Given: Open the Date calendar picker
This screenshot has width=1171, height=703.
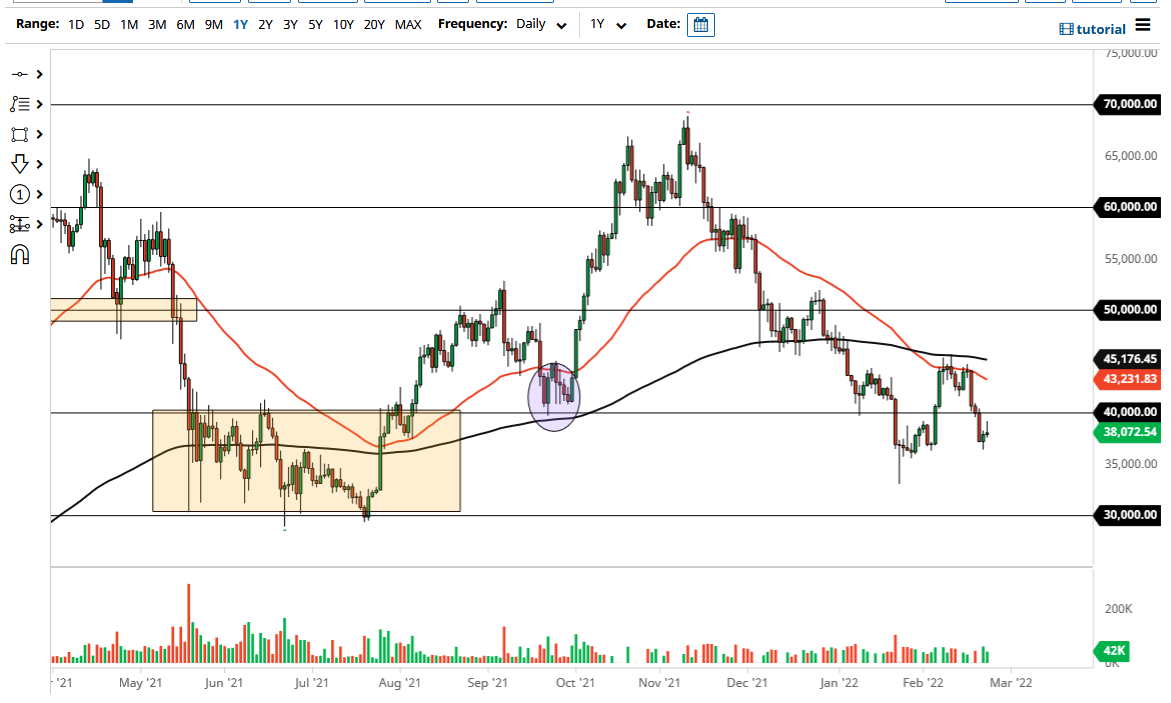Looking at the screenshot, I should (x=700, y=24).
